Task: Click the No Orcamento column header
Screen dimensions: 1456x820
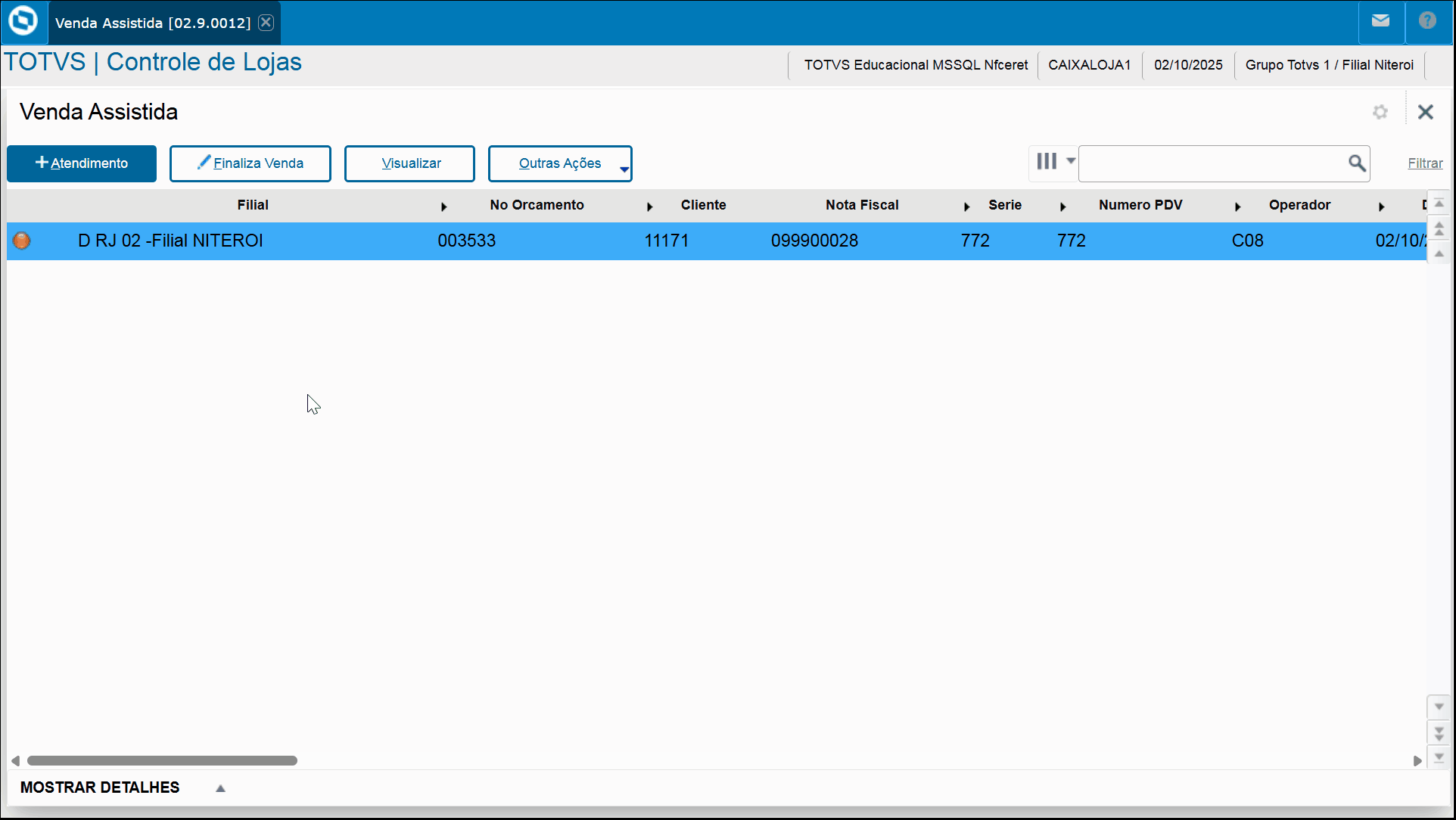Action: (x=537, y=205)
